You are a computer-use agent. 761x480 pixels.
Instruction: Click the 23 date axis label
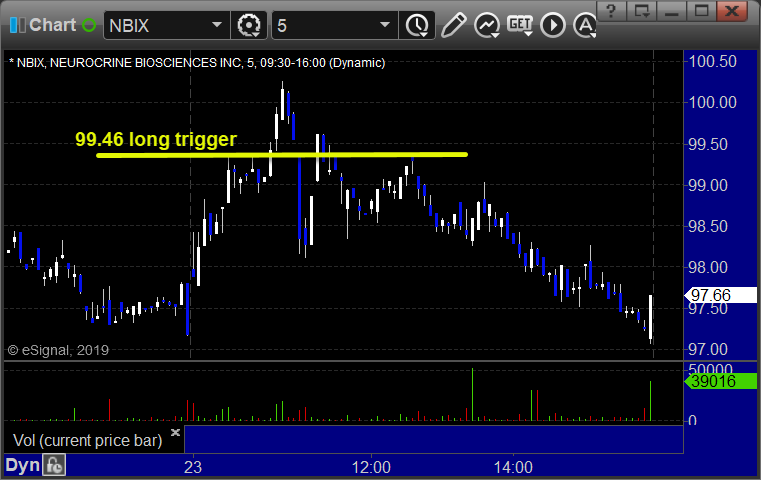pyautogui.click(x=193, y=467)
